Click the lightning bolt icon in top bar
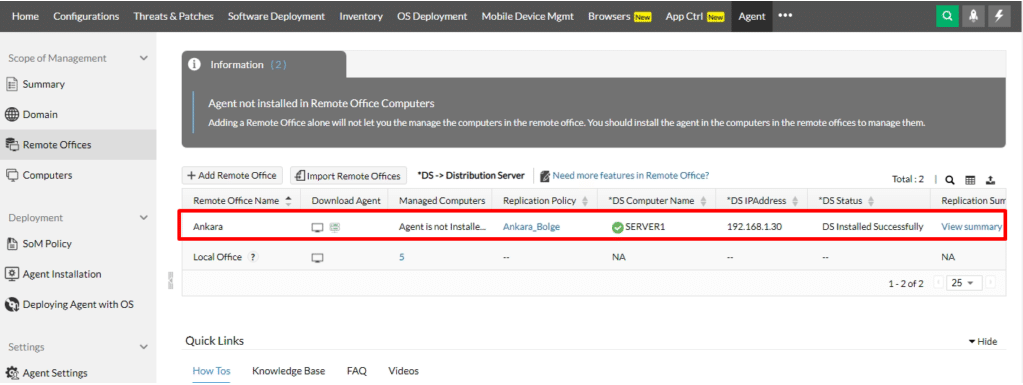This screenshot has height=385, width=1023. click(999, 16)
